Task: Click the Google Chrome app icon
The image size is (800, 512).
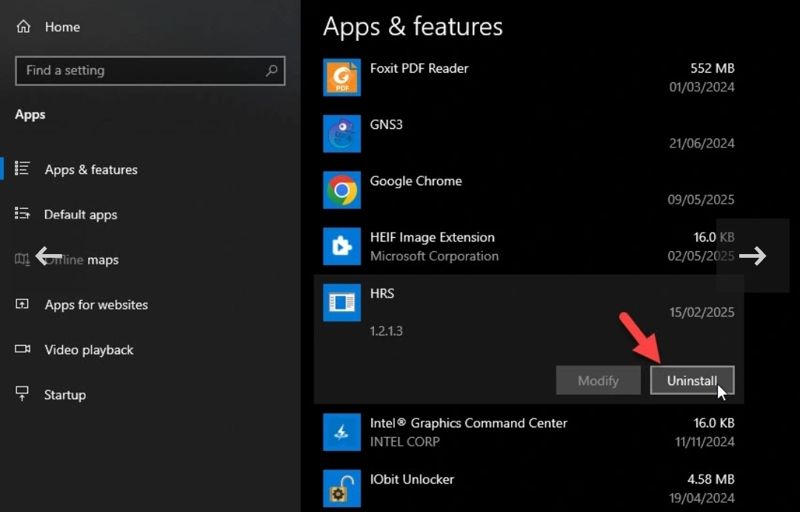Action: pos(342,189)
